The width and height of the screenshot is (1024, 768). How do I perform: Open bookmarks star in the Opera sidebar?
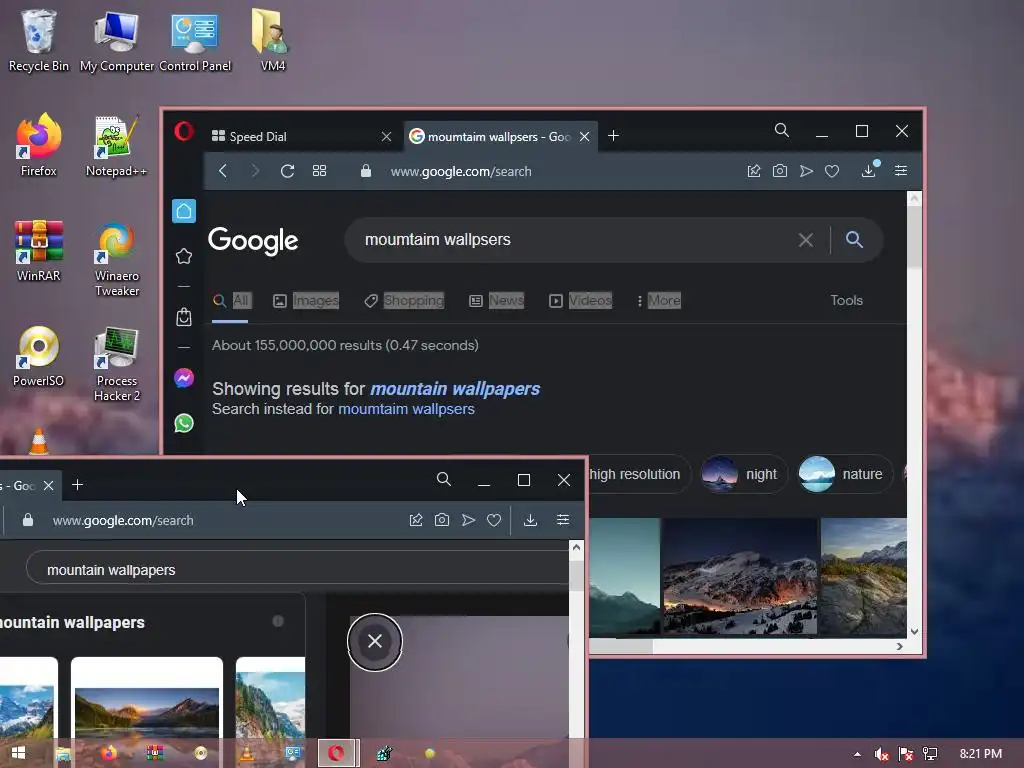coord(184,256)
